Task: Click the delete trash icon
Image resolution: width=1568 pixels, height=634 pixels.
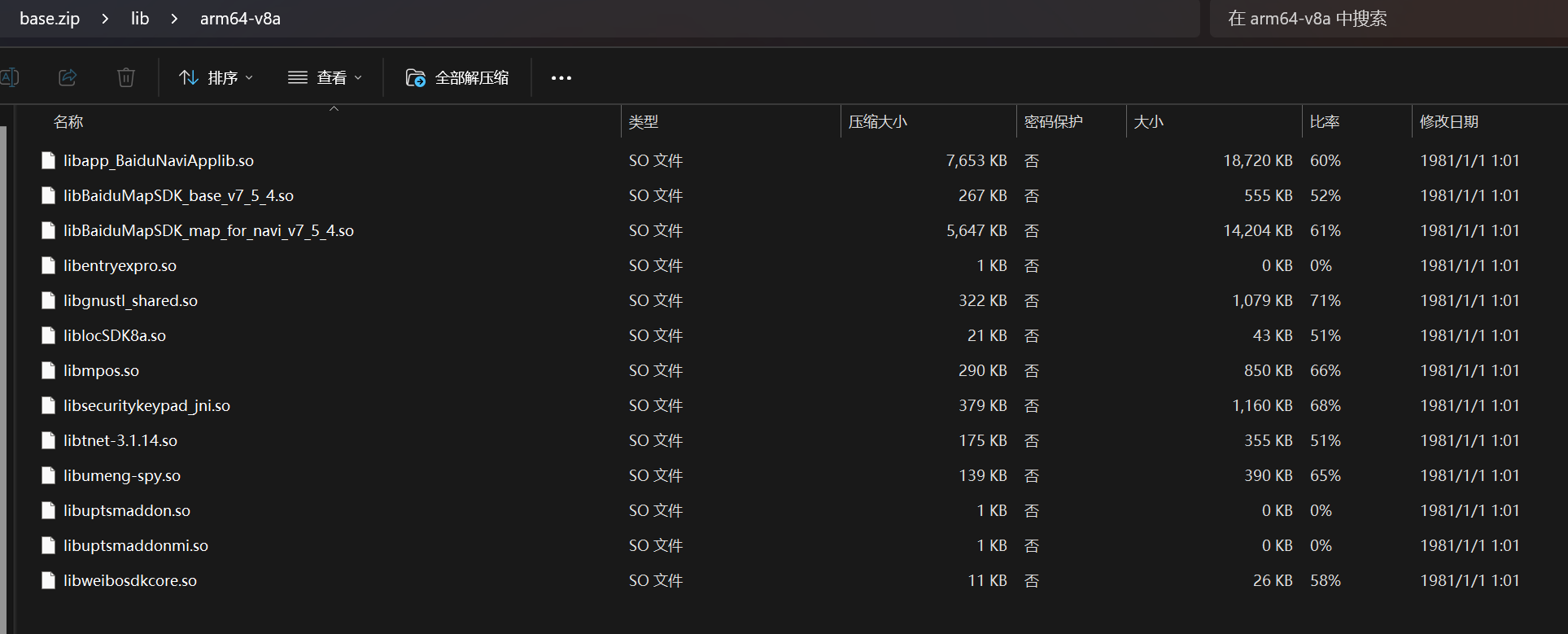Action: click(126, 77)
